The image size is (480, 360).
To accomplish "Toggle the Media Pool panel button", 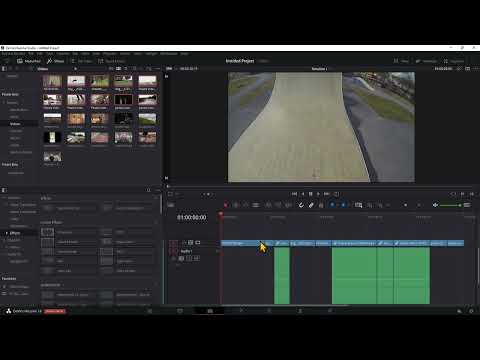I will pos(29,61).
